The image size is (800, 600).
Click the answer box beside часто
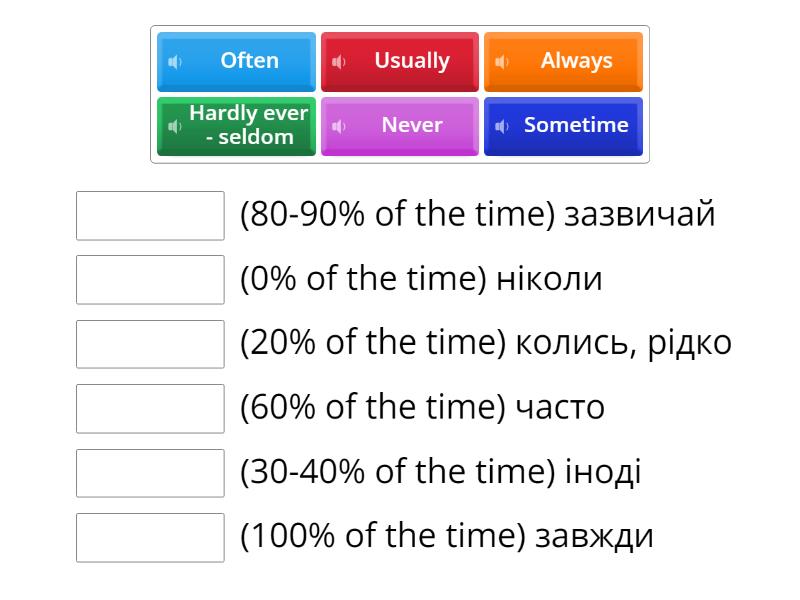click(150, 409)
